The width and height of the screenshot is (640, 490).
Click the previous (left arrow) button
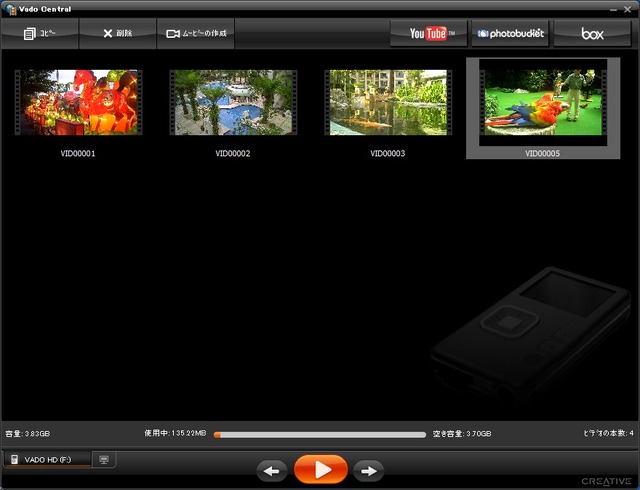tap(271, 470)
